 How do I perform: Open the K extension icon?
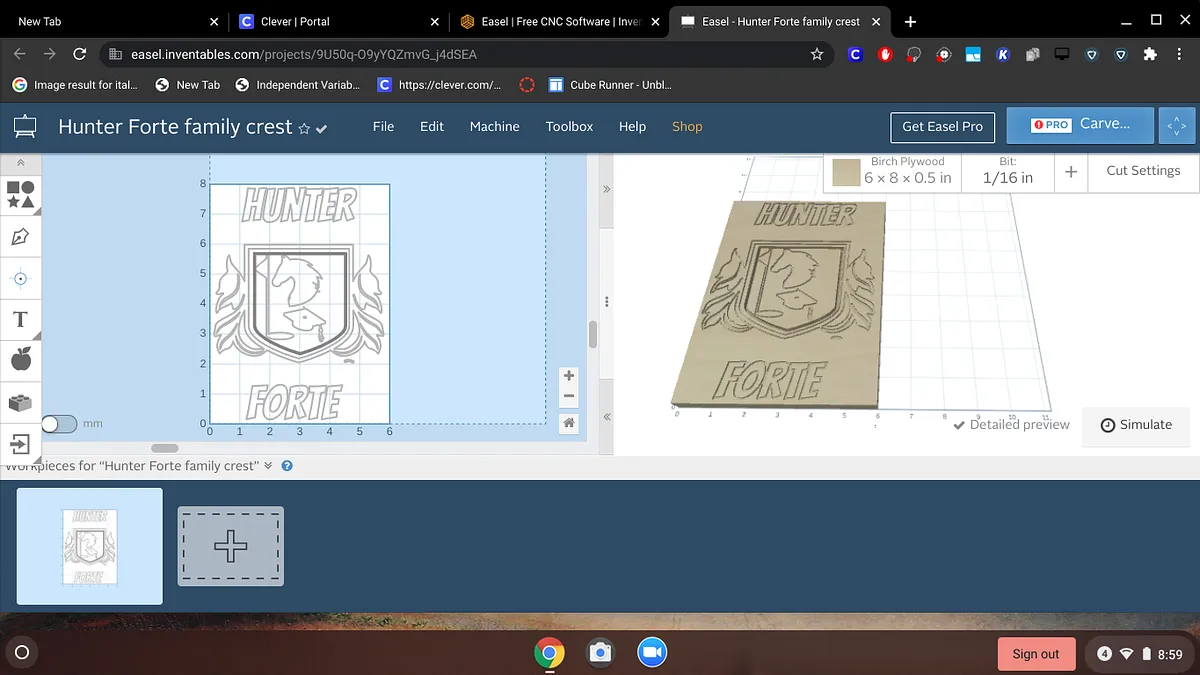click(x=1003, y=54)
